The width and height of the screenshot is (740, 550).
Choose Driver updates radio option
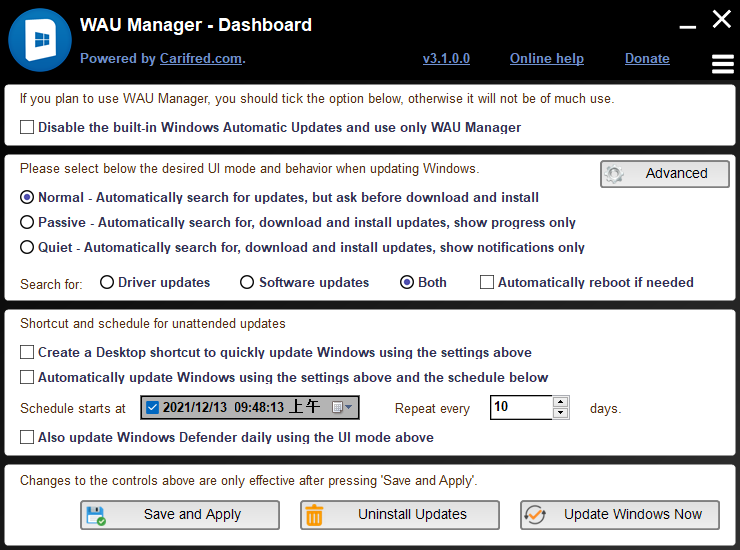tap(107, 283)
